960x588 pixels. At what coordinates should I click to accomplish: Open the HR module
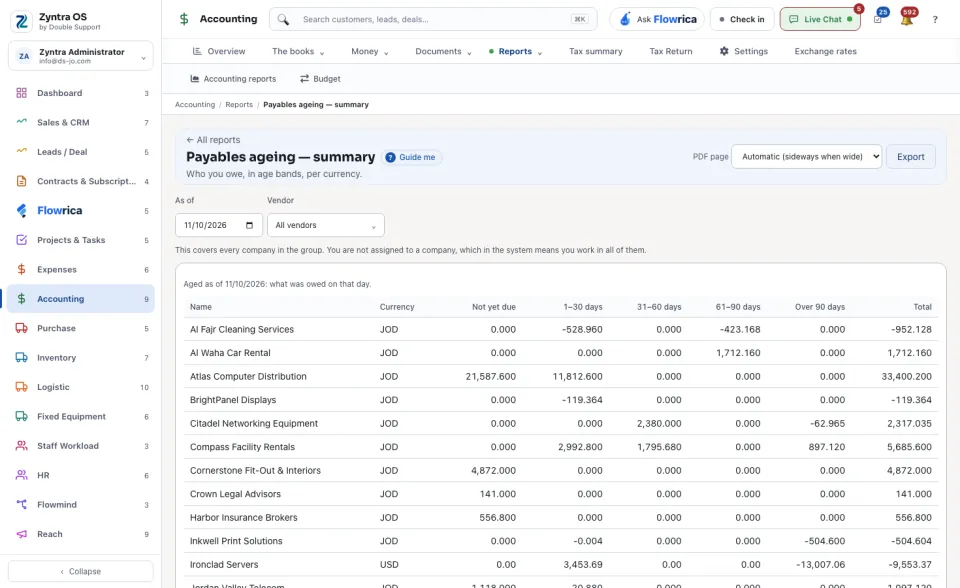click(81, 475)
